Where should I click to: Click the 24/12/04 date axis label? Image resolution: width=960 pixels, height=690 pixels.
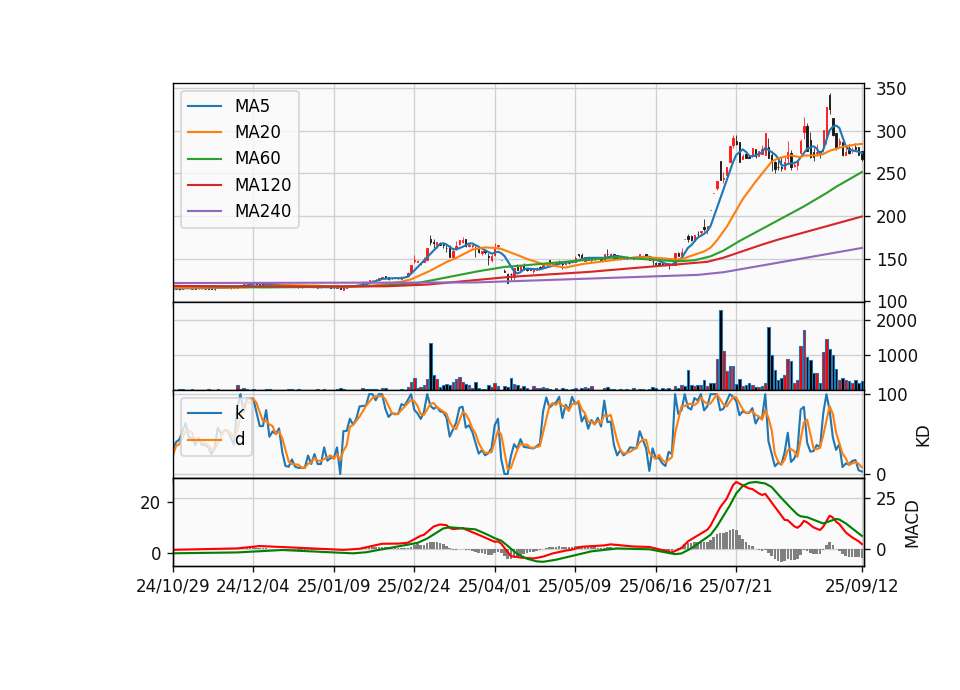(x=253, y=586)
